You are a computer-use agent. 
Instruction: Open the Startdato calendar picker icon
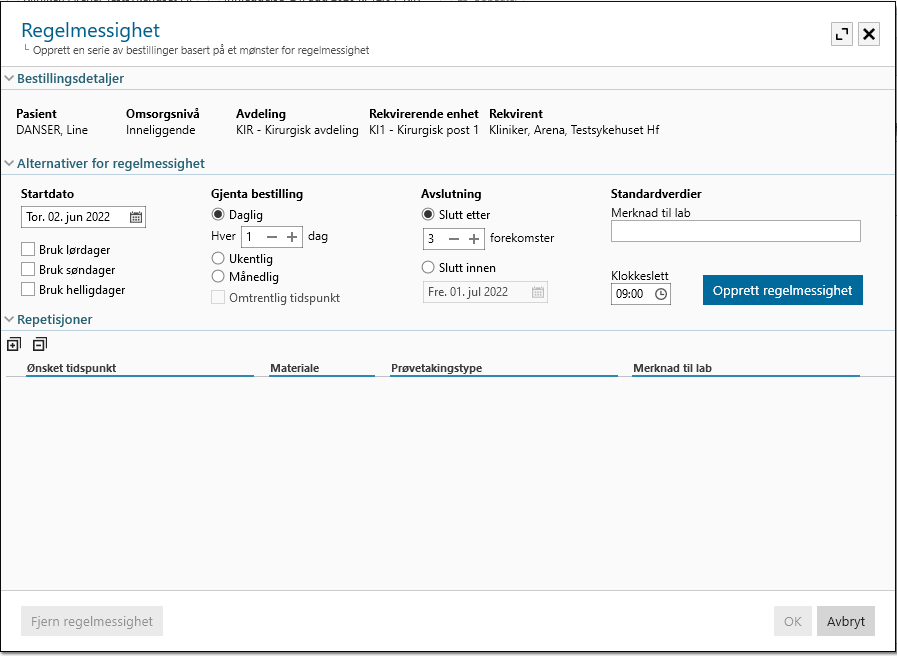click(136, 217)
